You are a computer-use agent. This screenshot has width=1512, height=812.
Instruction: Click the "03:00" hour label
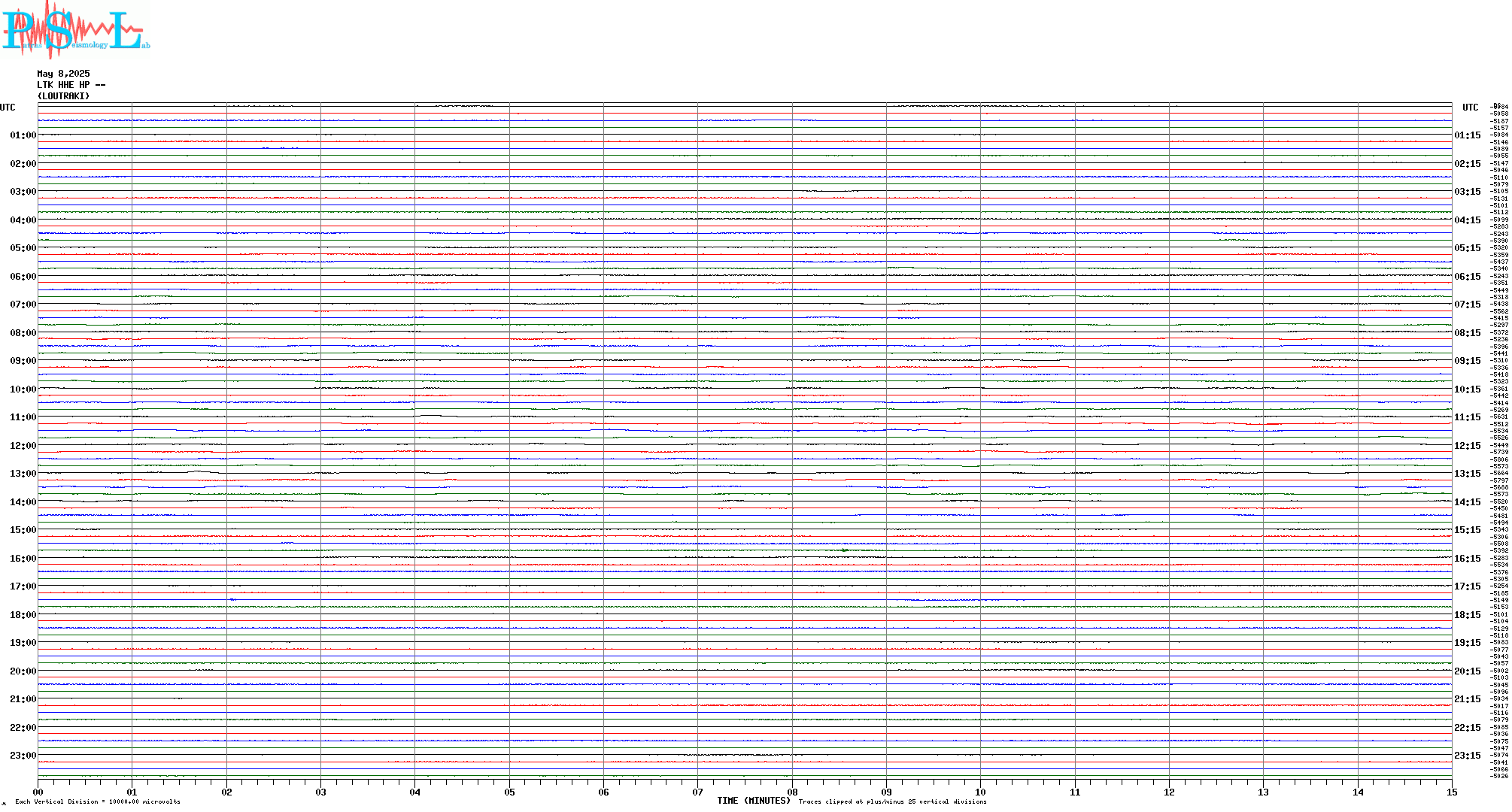[23, 192]
